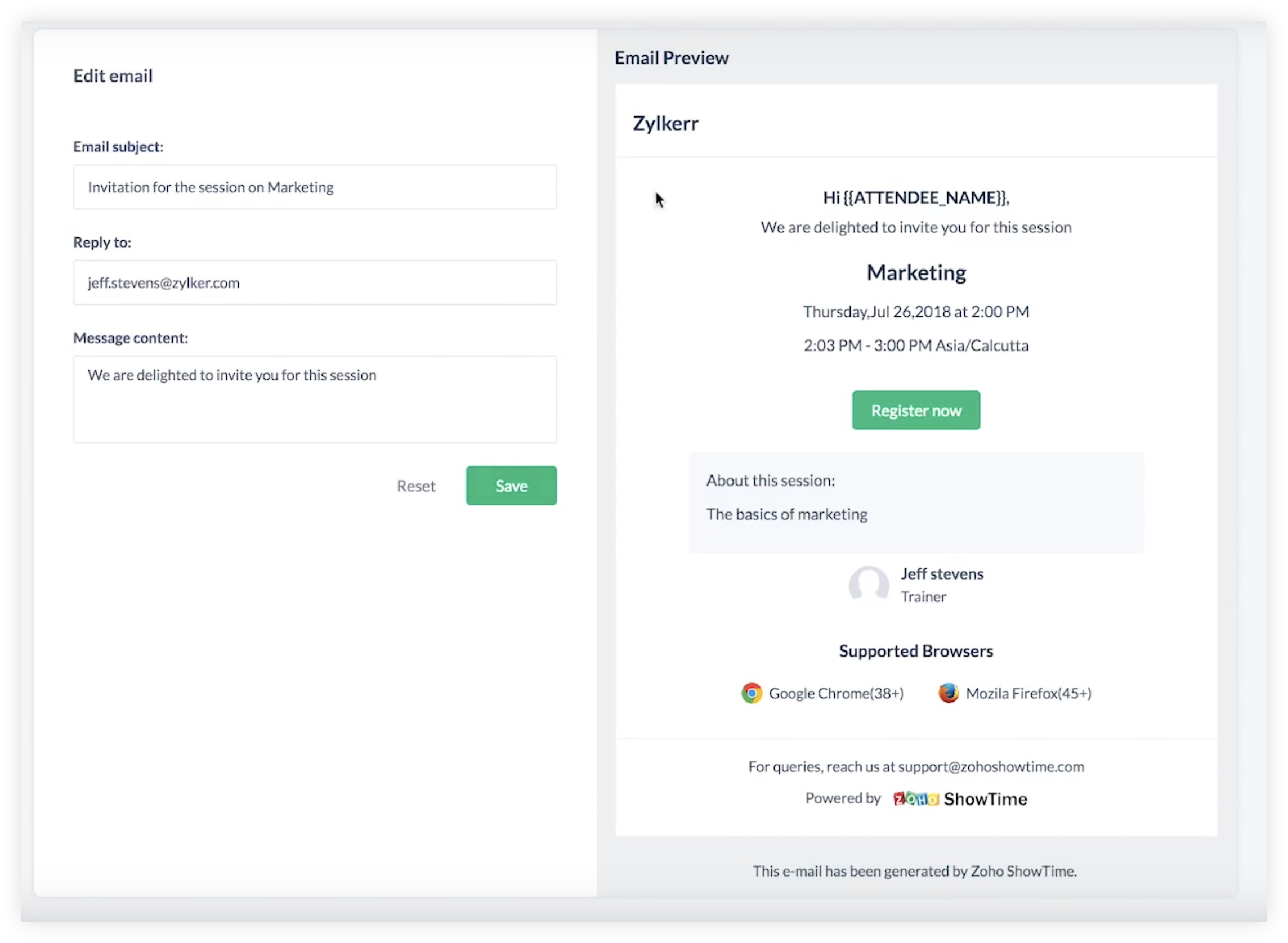Click support@zohoshowtime.com email address
This screenshot has height=943, width=1288.
coord(991,766)
